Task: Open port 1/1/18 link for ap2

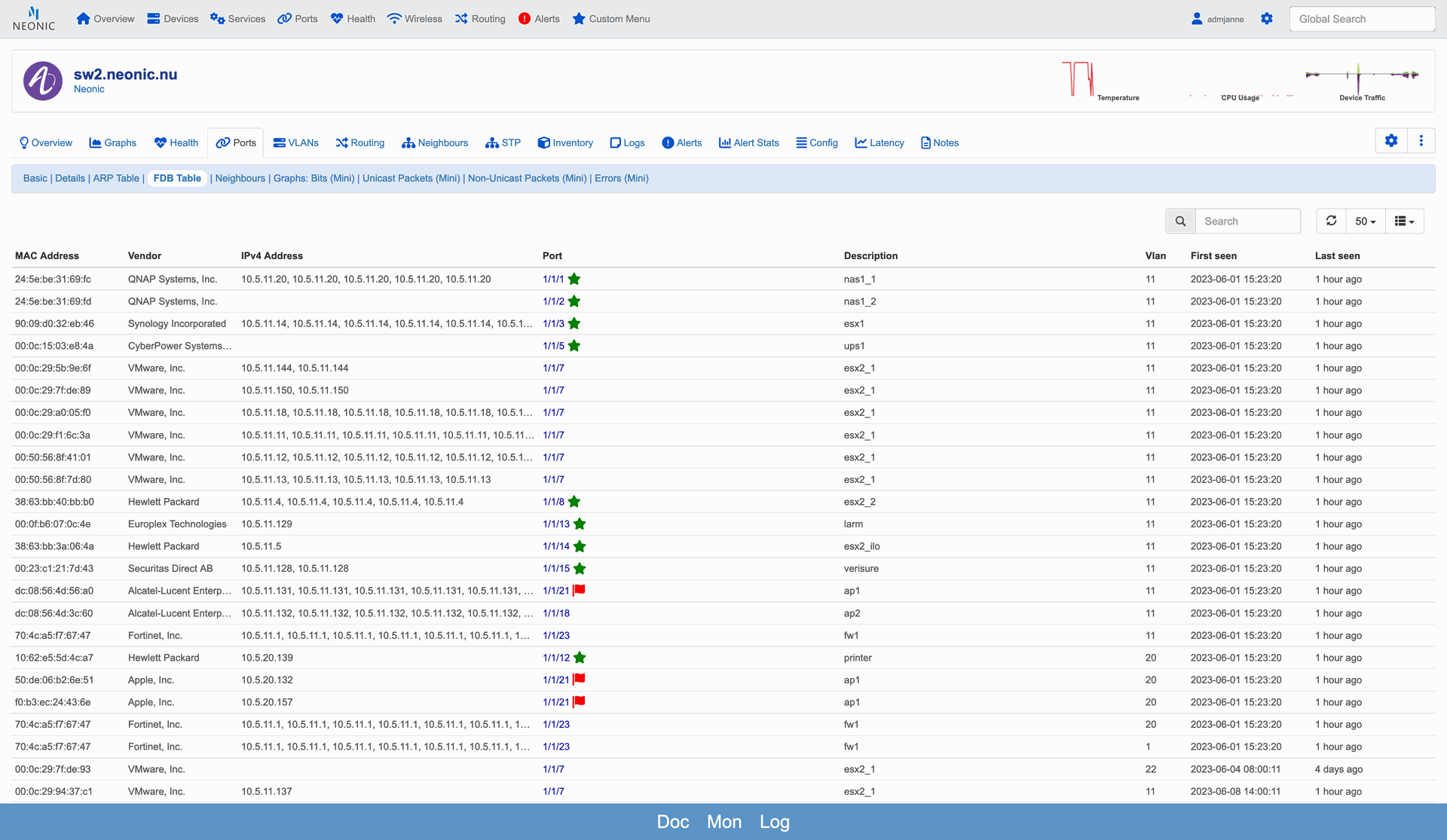Action: pyautogui.click(x=556, y=613)
